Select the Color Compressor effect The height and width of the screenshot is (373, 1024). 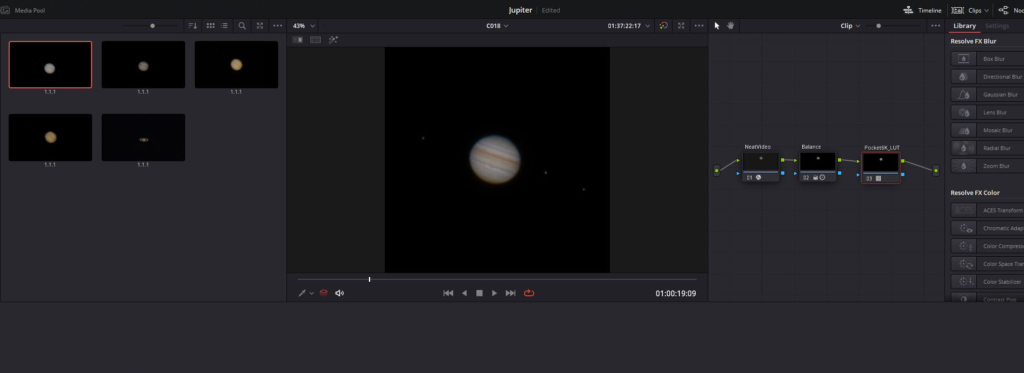coord(987,246)
